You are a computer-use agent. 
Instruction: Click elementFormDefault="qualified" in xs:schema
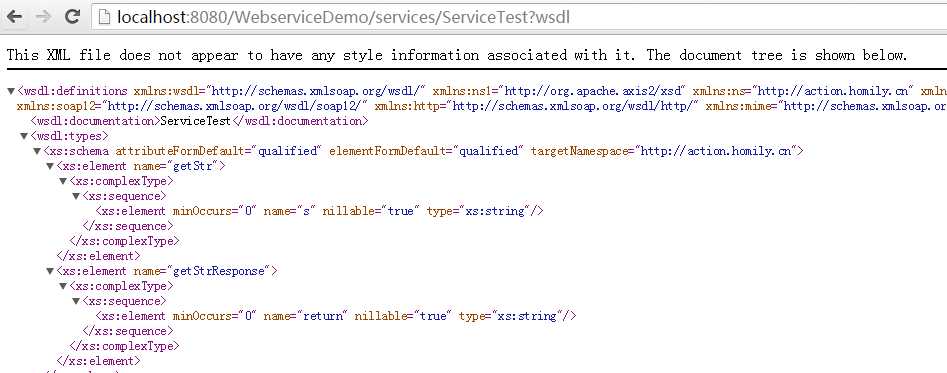[426, 151]
